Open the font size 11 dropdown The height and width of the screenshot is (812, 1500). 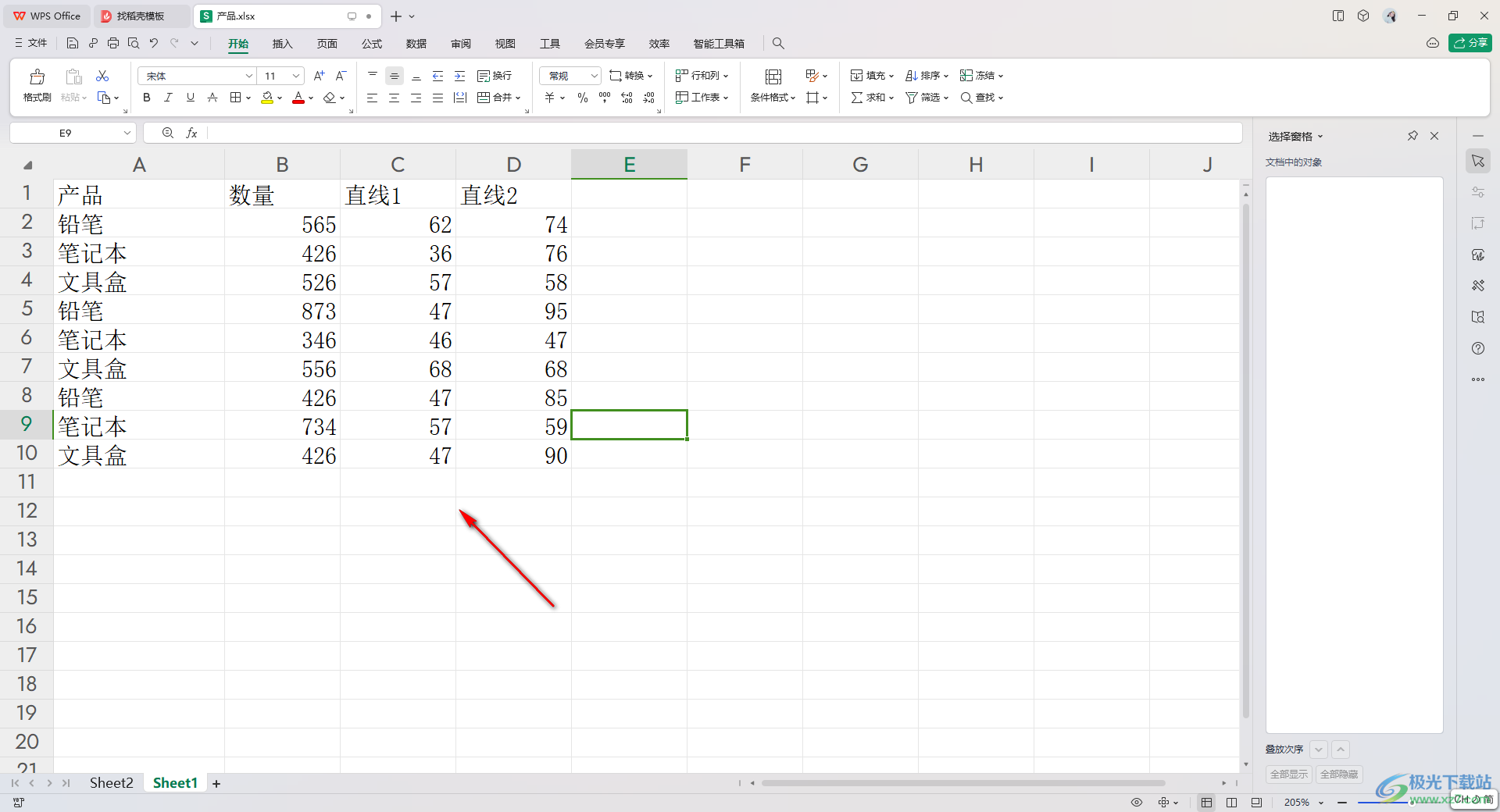(296, 76)
